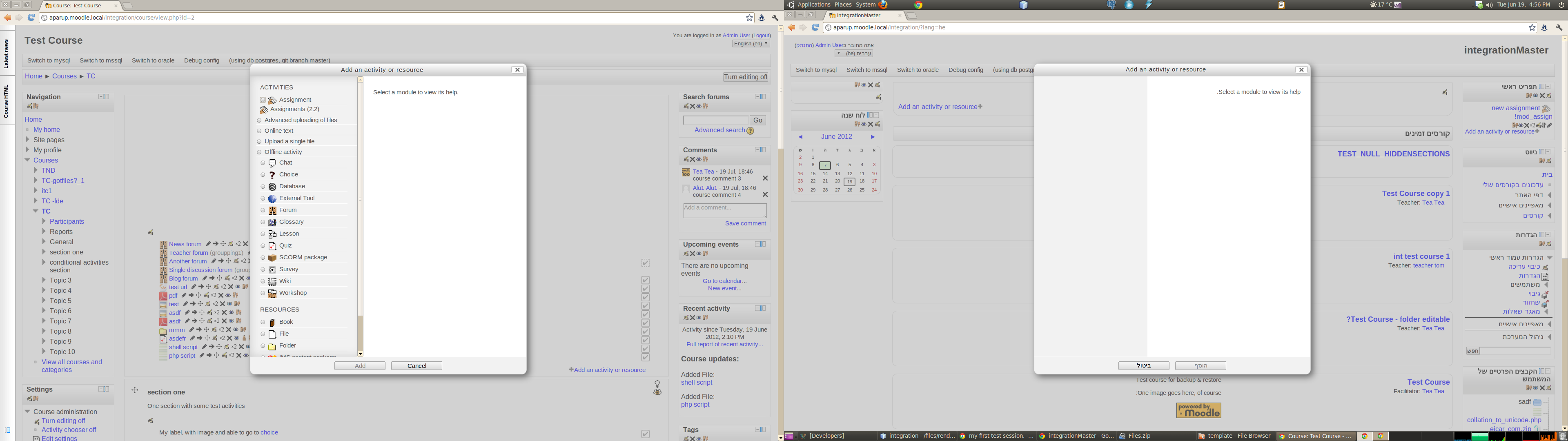The width and height of the screenshot is (1568, 441).
Task: Collapse the Courses node in Navigation
Action: point(27,160)
